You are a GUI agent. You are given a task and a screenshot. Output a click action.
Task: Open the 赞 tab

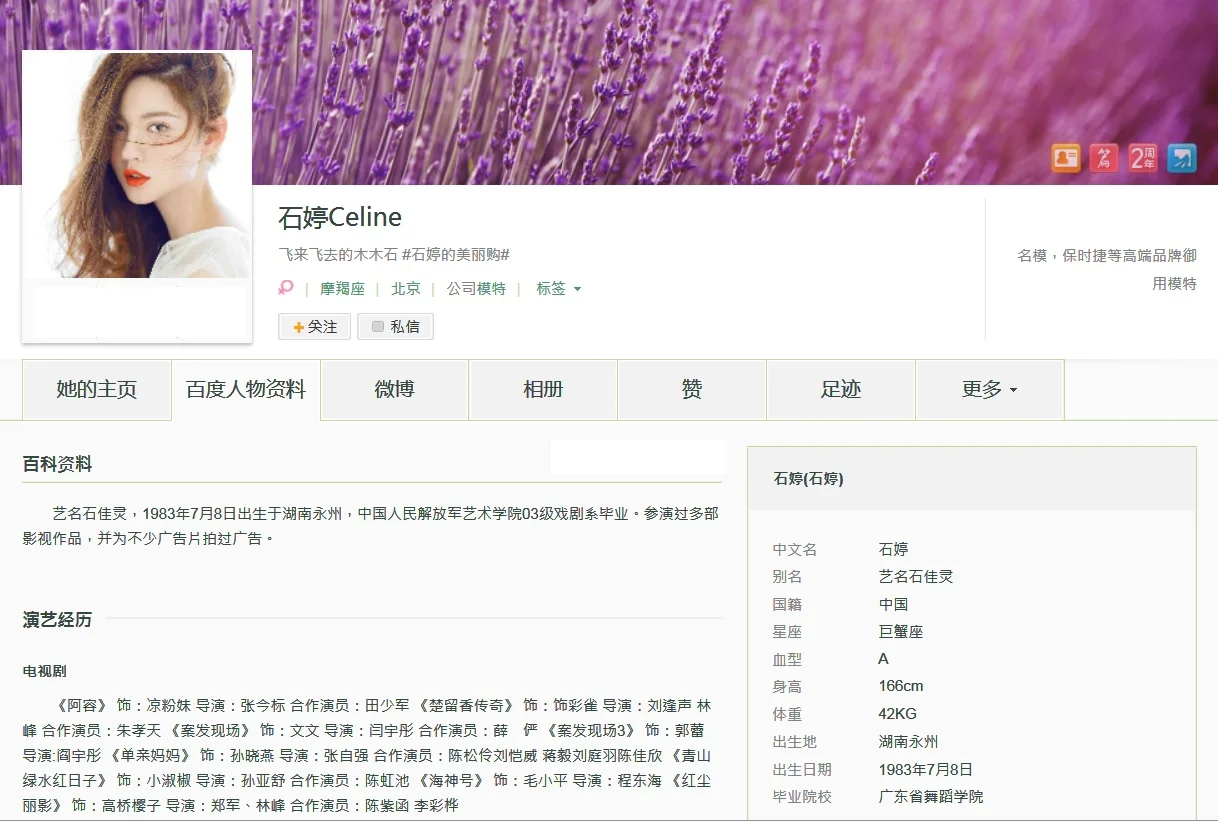pyautogui.click(x=691, y=390)
